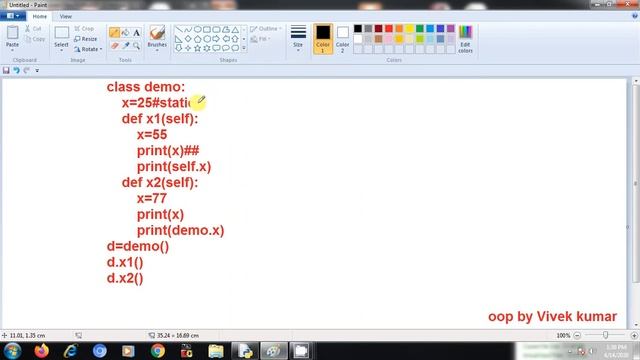Click the zoom in plus button
Screen dimensions: 640x360
click(634, 336)
